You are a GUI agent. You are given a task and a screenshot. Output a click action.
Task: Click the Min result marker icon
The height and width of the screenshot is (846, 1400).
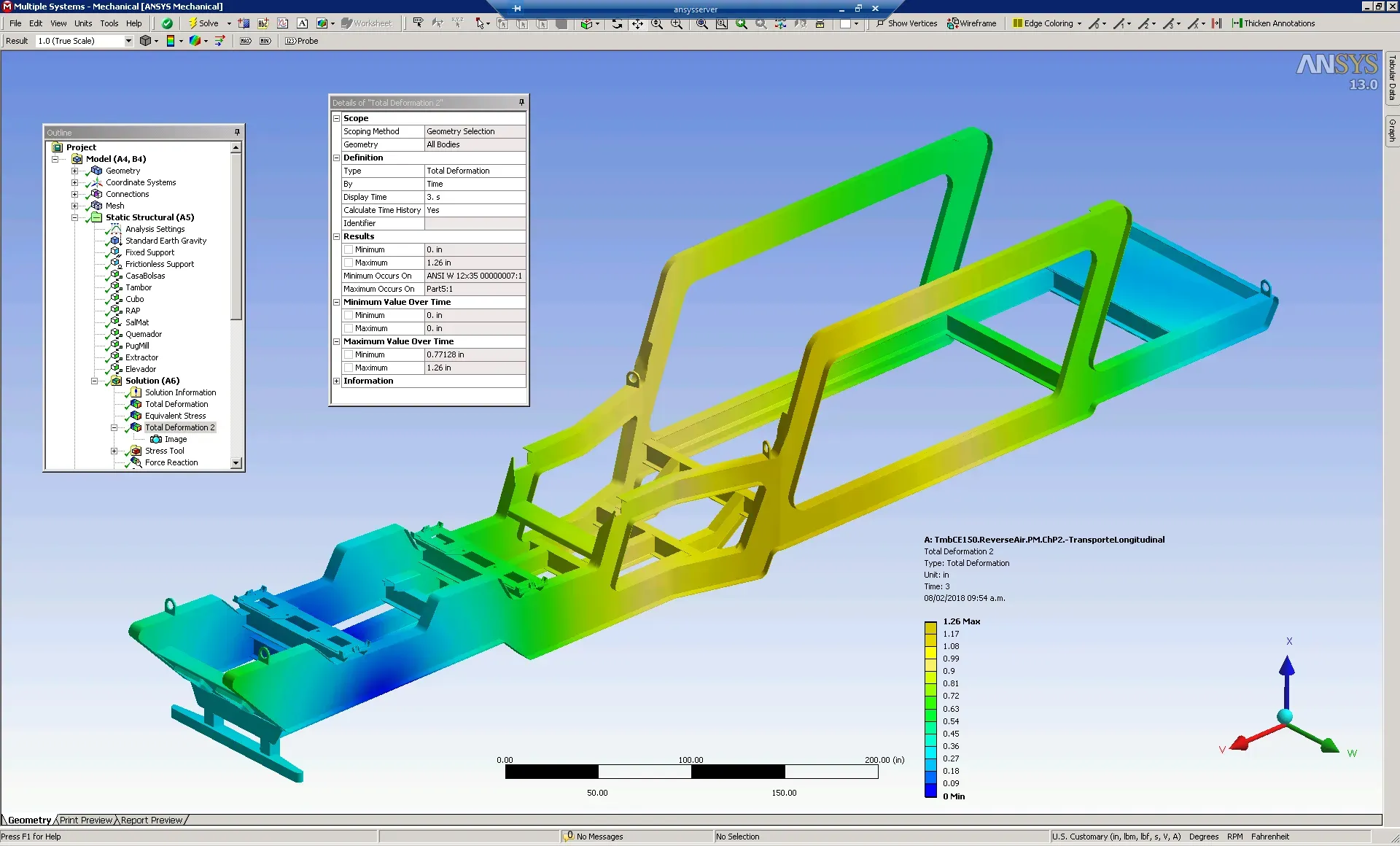pyautogui.click(x=265, y=41)
